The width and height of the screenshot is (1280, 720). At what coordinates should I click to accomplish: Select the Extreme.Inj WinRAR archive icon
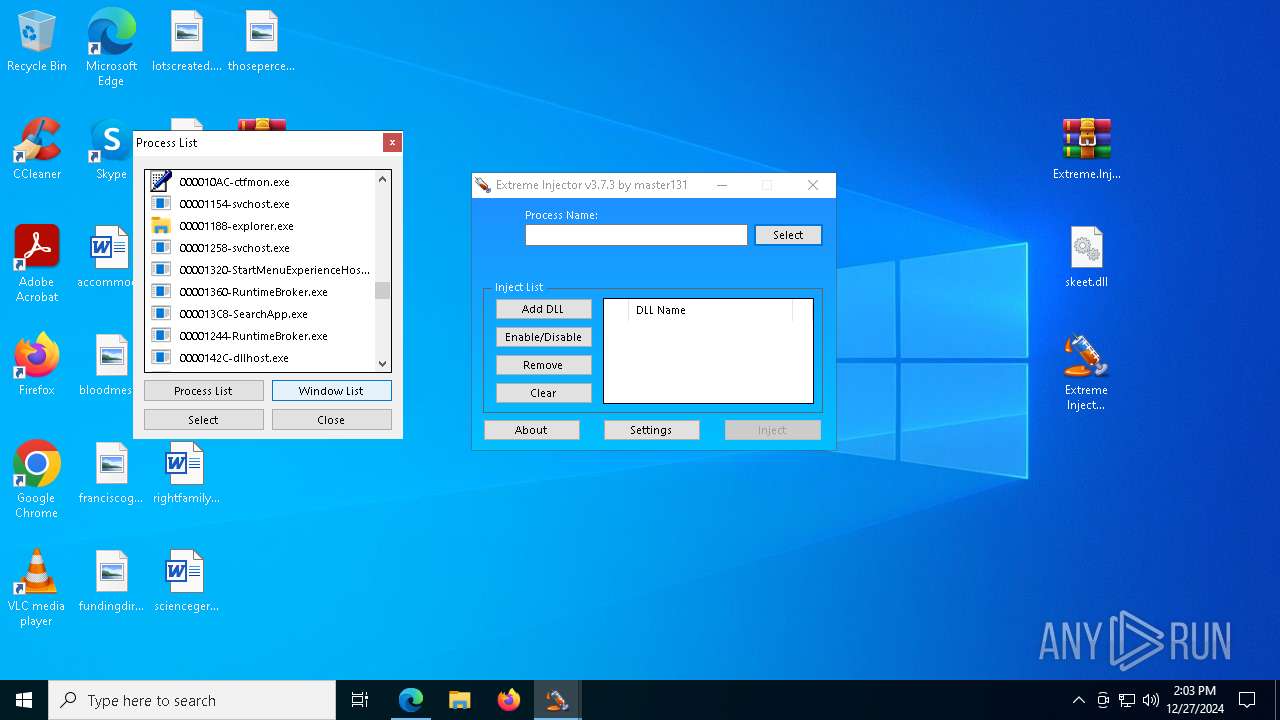pyautogui.click(x=1087, y=150)
